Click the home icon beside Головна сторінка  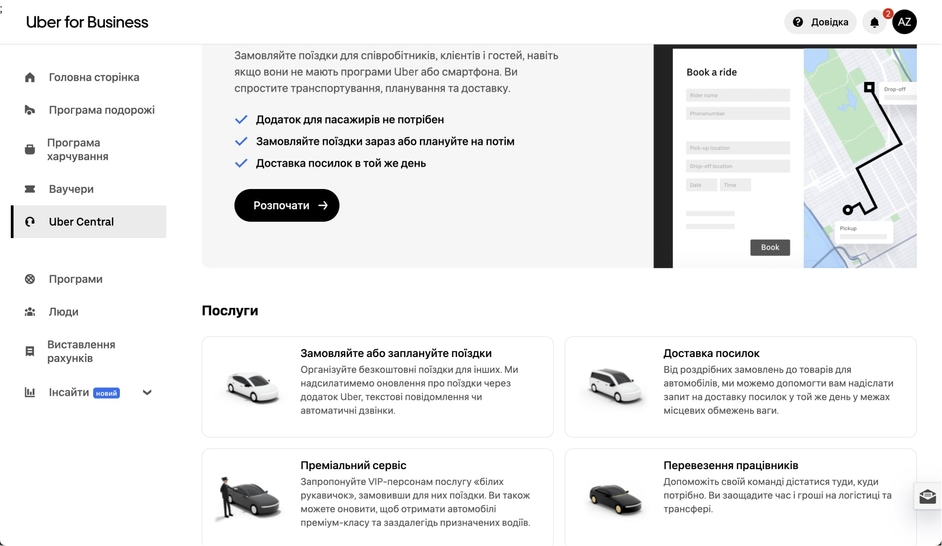(30, 77)
